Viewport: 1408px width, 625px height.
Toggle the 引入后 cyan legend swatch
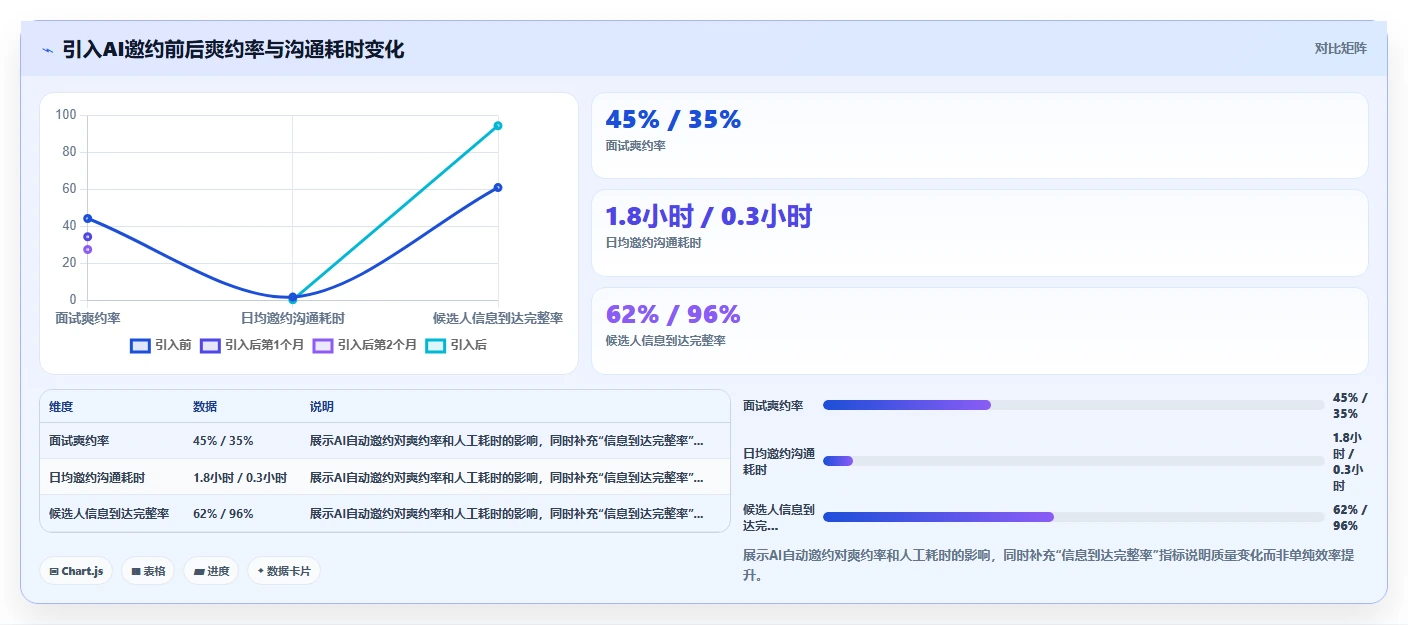(436, 345)
